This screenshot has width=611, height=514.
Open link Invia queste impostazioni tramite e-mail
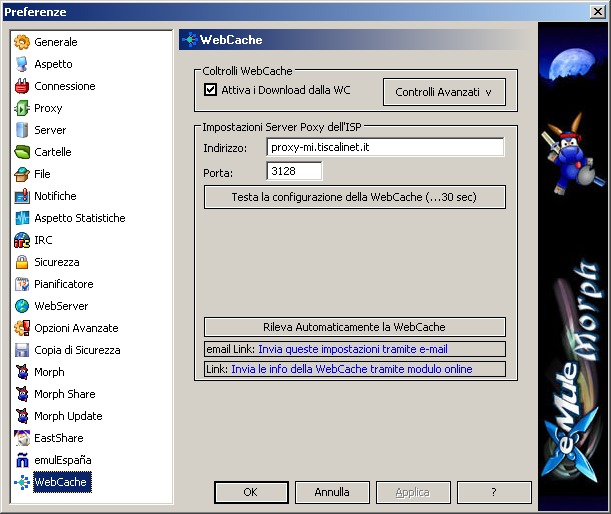(x=352, y=349)
